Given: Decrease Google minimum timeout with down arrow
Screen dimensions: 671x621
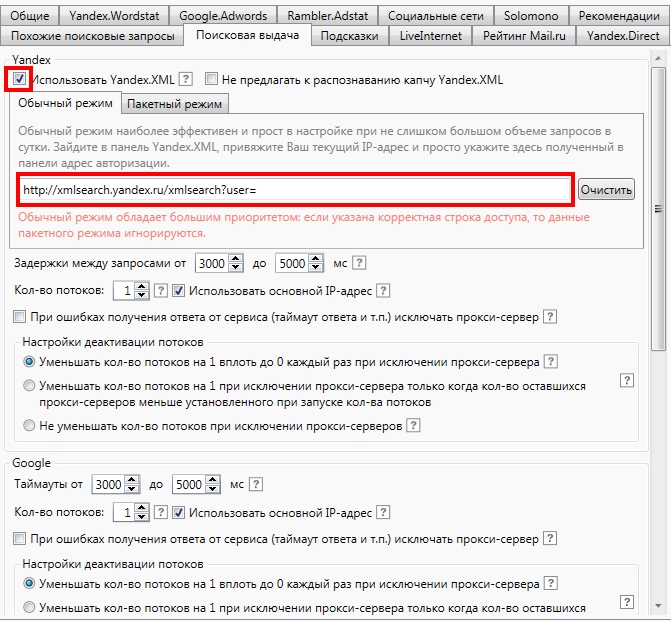Looking at the screenshot, I should (x=132, y=489).
